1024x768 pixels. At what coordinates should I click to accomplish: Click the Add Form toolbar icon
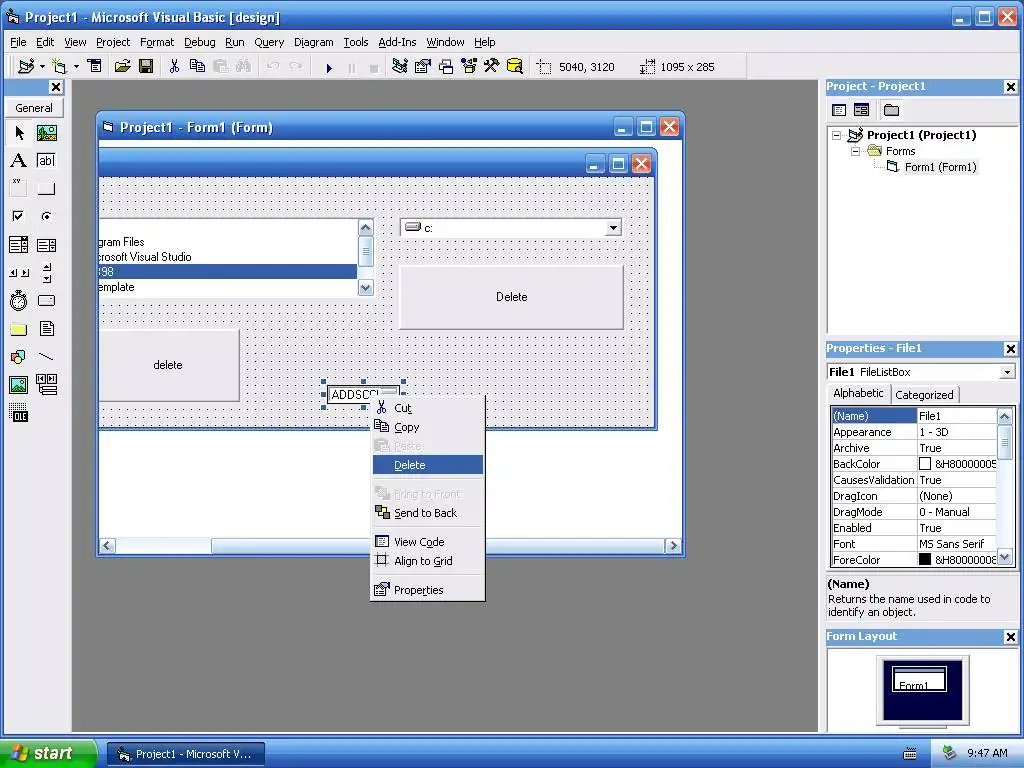pyautogui.click(x=59, y=66)
